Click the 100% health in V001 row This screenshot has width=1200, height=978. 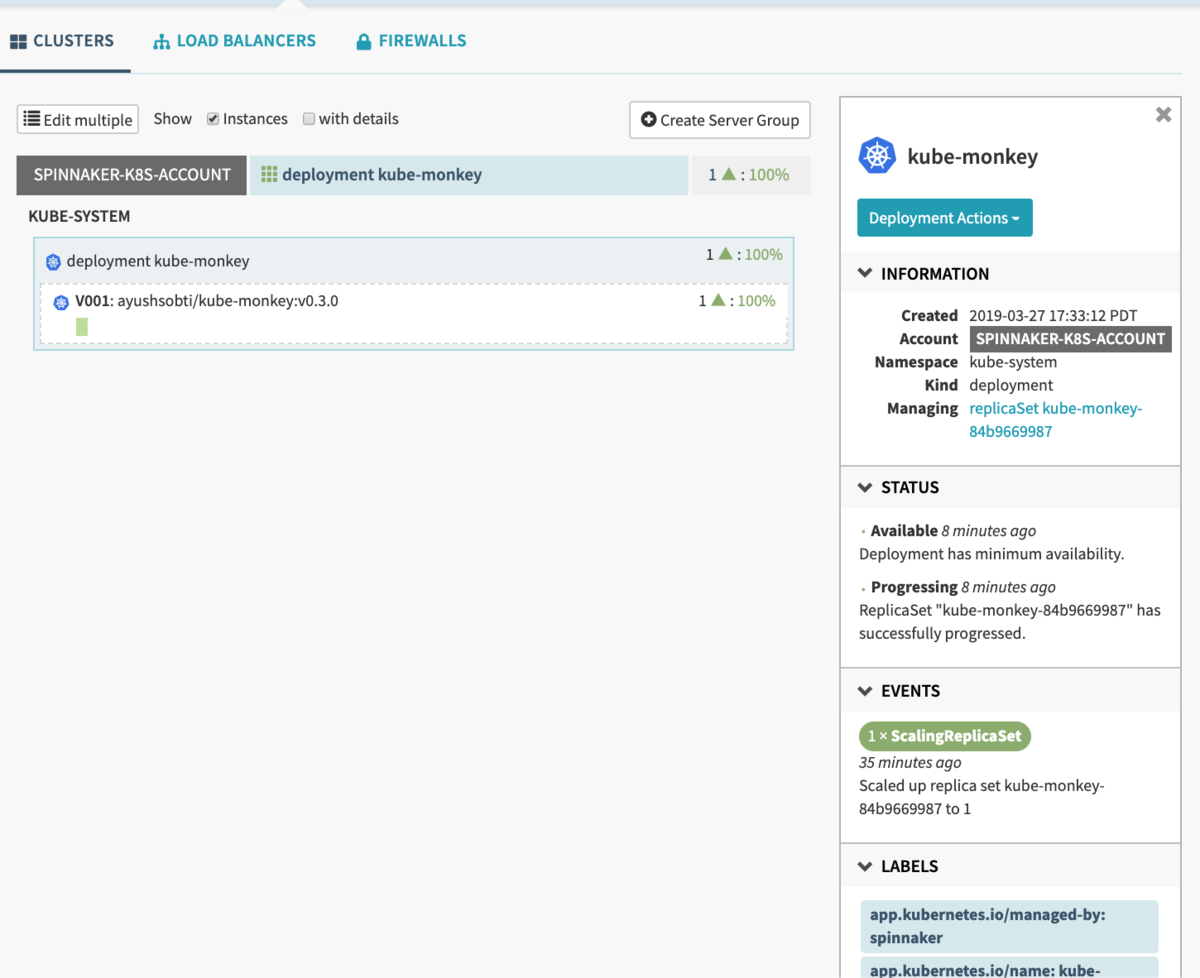click(x=756, y=301)
